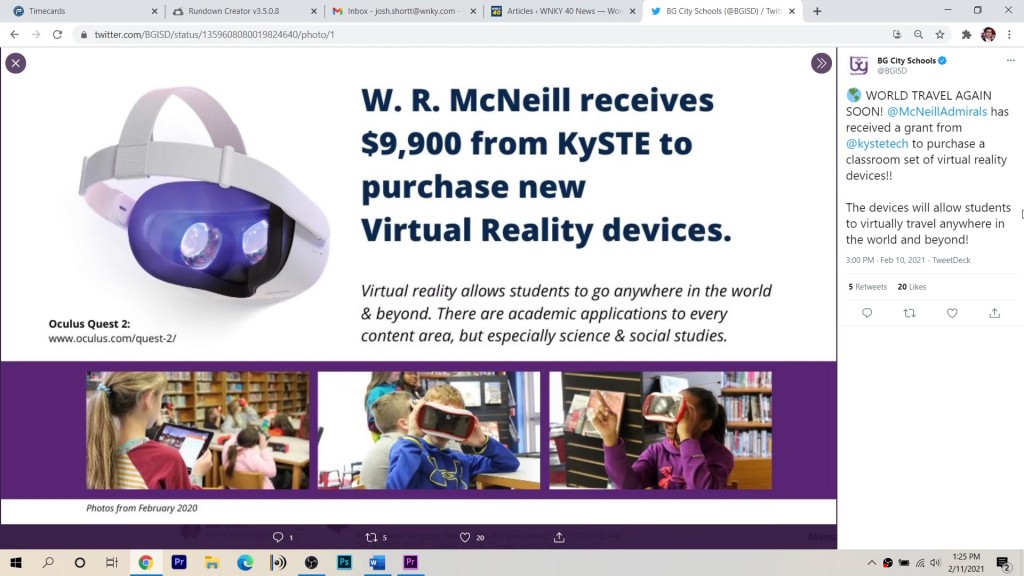This screenshot has width=1024, height=576.
Task: Switch to the Articles WNKY 40 News tab
Action: pos(563,11)
